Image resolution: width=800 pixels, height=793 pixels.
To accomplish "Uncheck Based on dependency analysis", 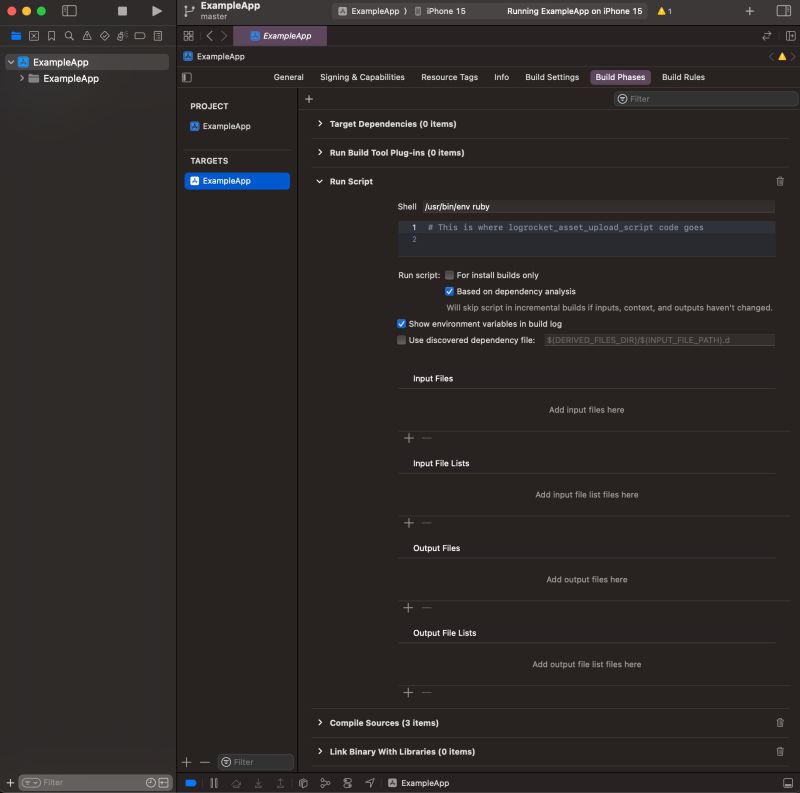I will coord(449,291).
